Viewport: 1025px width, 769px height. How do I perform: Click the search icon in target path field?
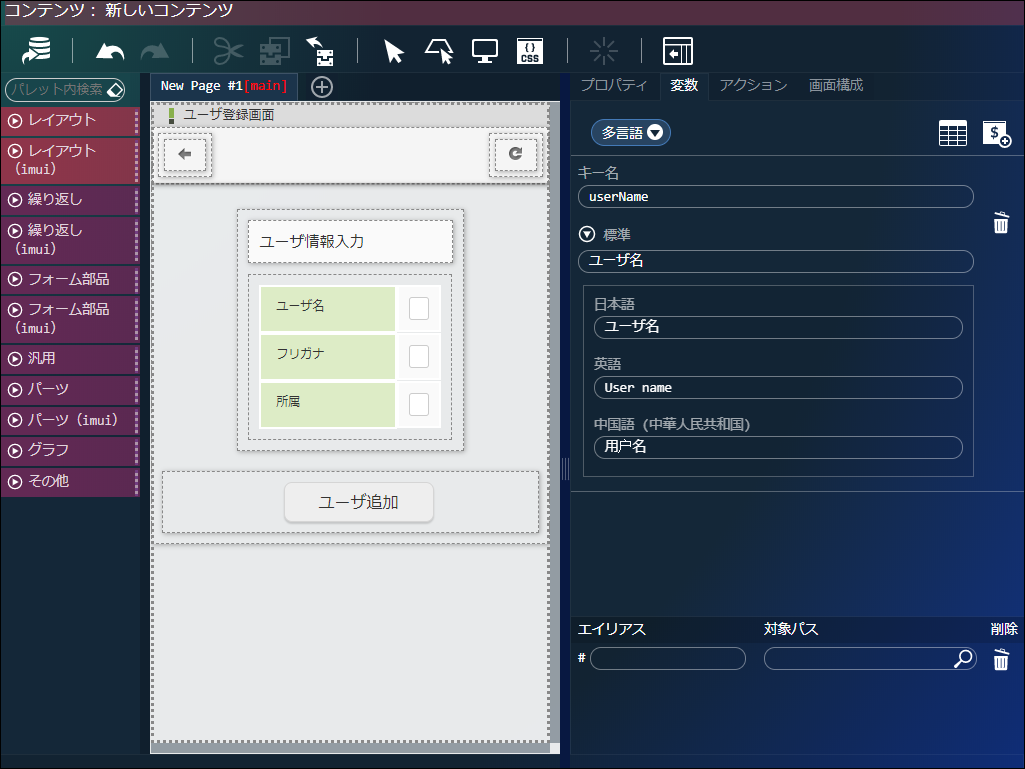(x=962, y=658)
